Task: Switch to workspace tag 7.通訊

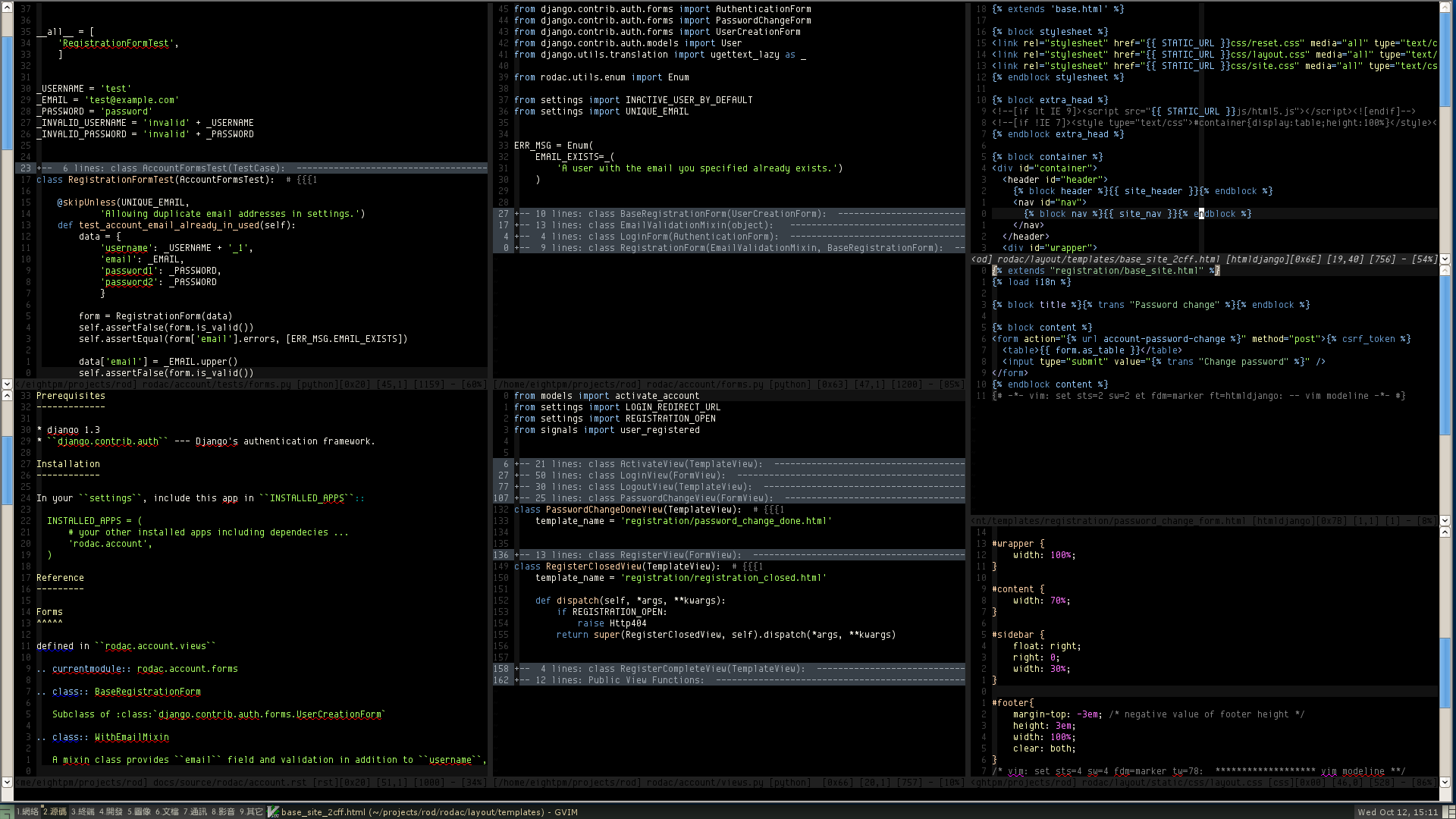Action: coord(195,811)
